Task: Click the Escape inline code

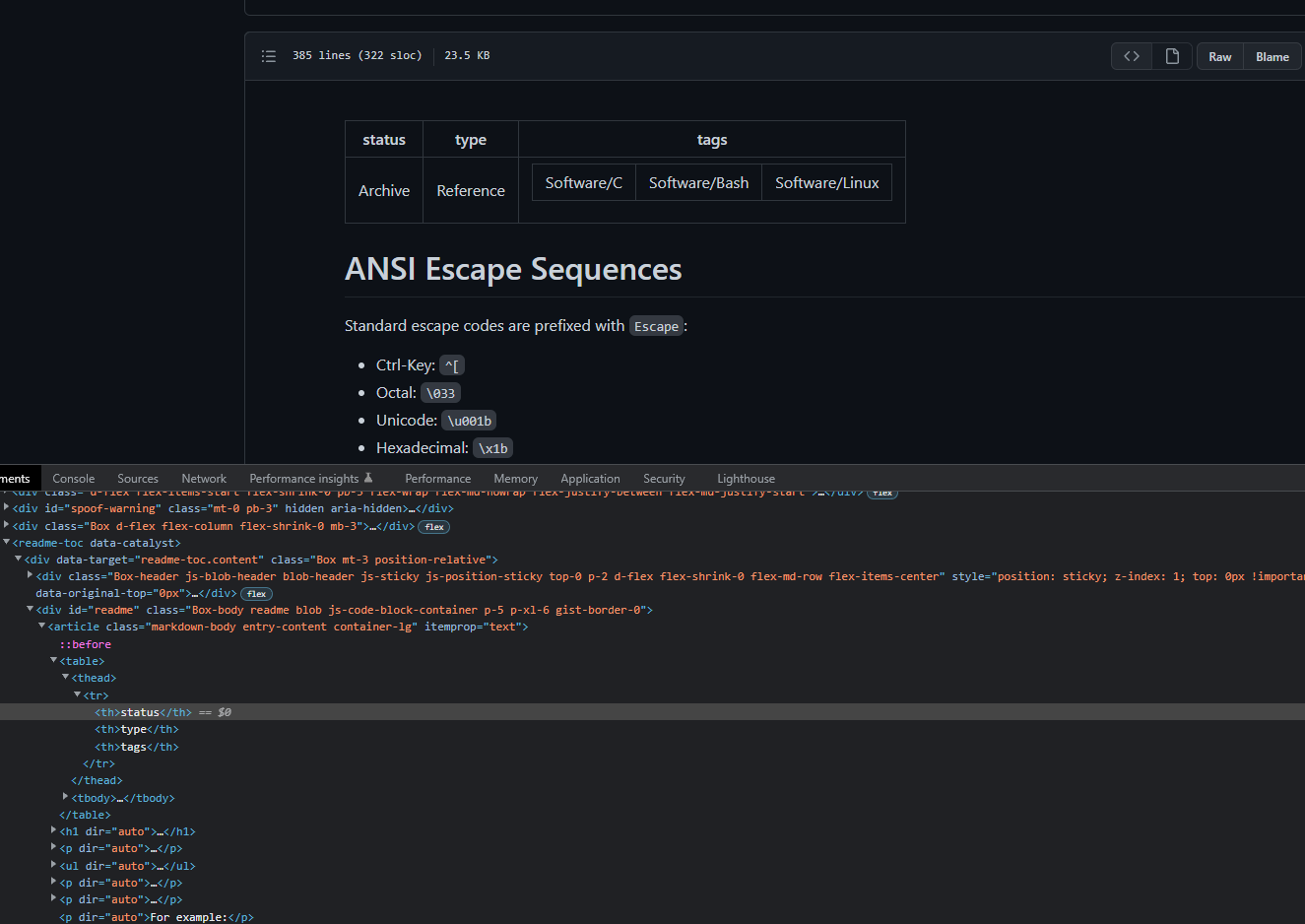Action: pyautogui.click(x=656, y=326)
